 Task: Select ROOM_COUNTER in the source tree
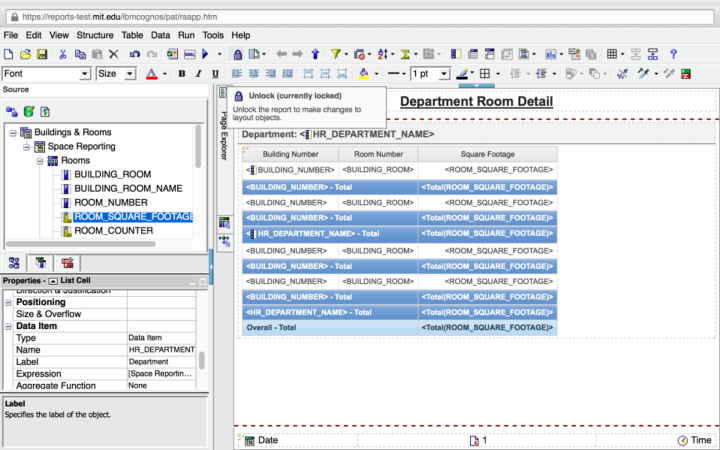[113, 231]
